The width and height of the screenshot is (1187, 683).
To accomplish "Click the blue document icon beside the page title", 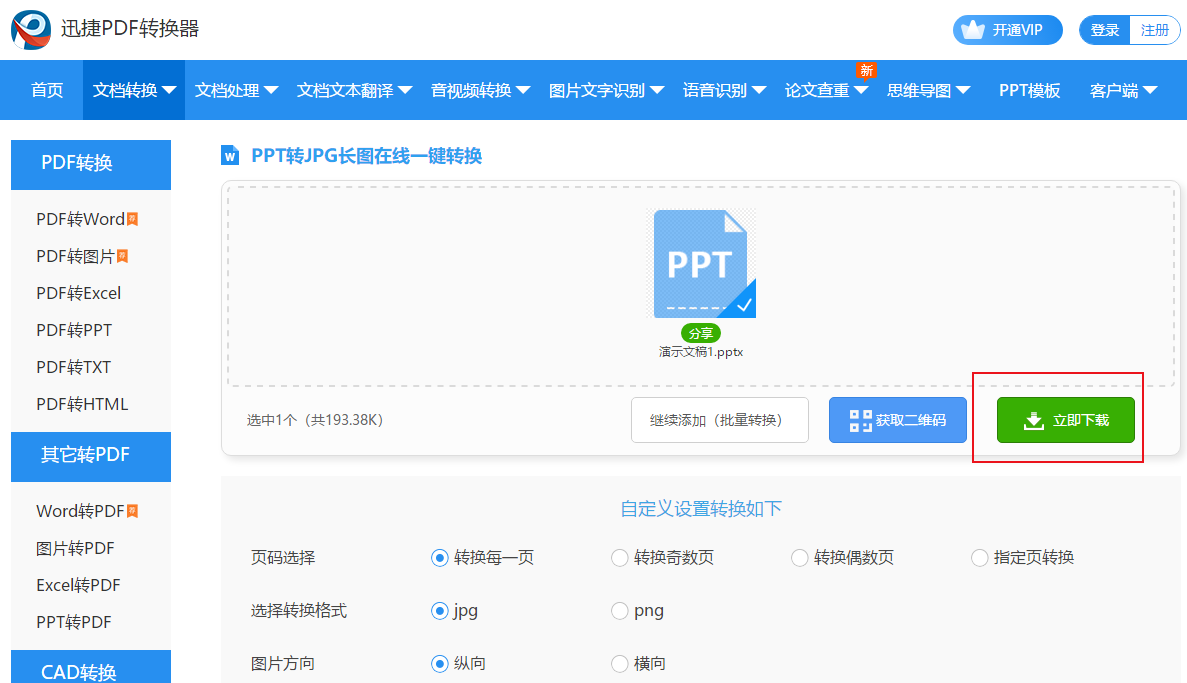I will click(231, 155).
